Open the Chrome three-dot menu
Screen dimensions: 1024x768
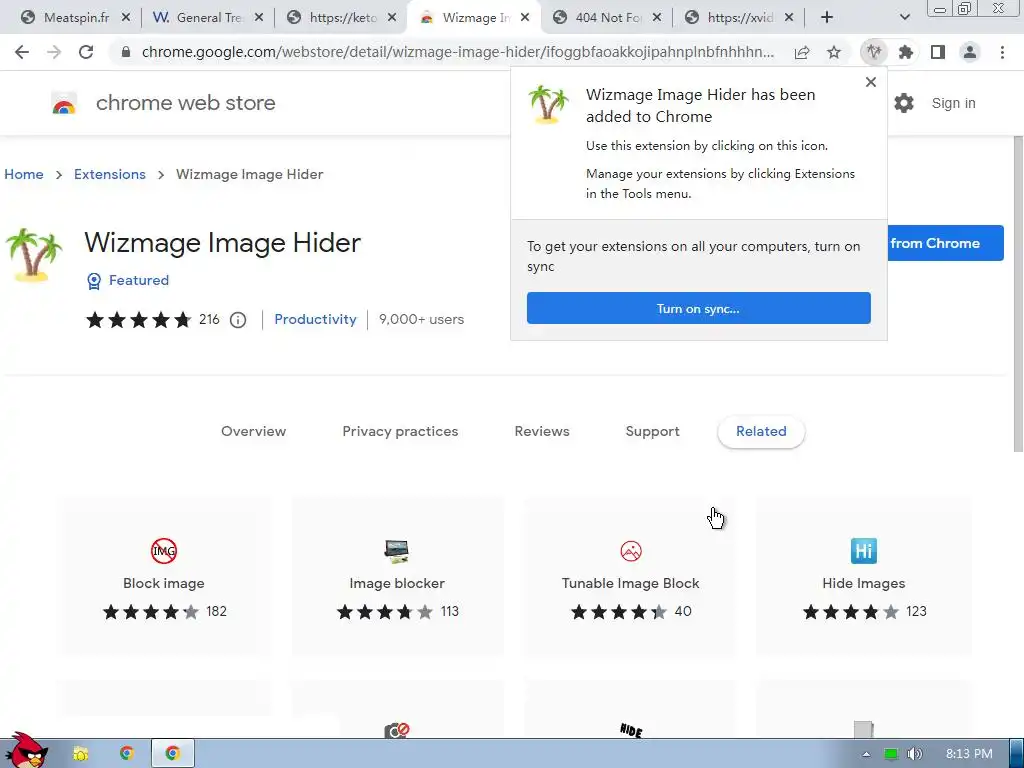[1002, 52]
